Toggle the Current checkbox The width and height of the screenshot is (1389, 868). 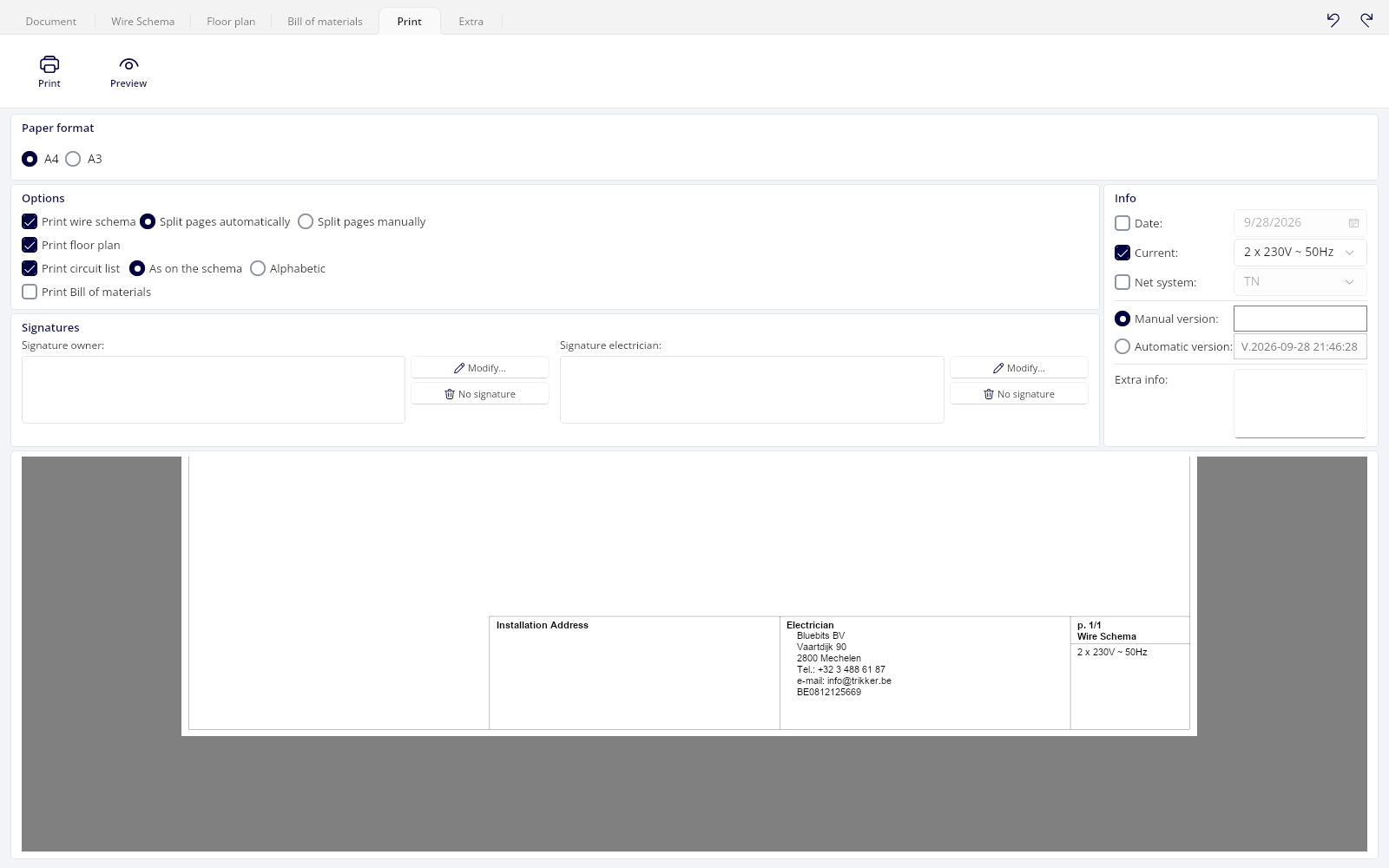(x=1122, y=253)
